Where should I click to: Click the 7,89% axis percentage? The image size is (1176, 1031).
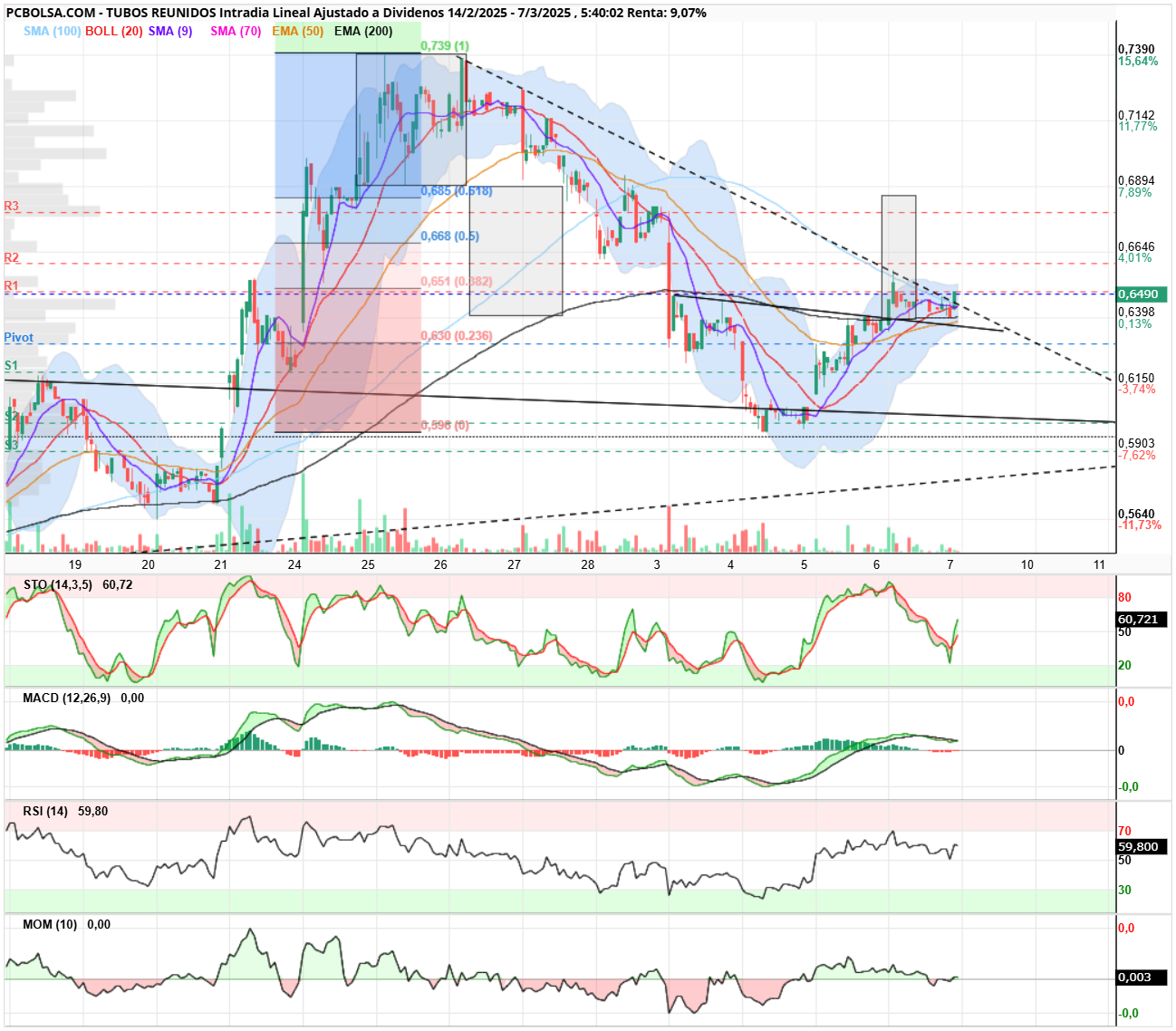(1135, 193)
